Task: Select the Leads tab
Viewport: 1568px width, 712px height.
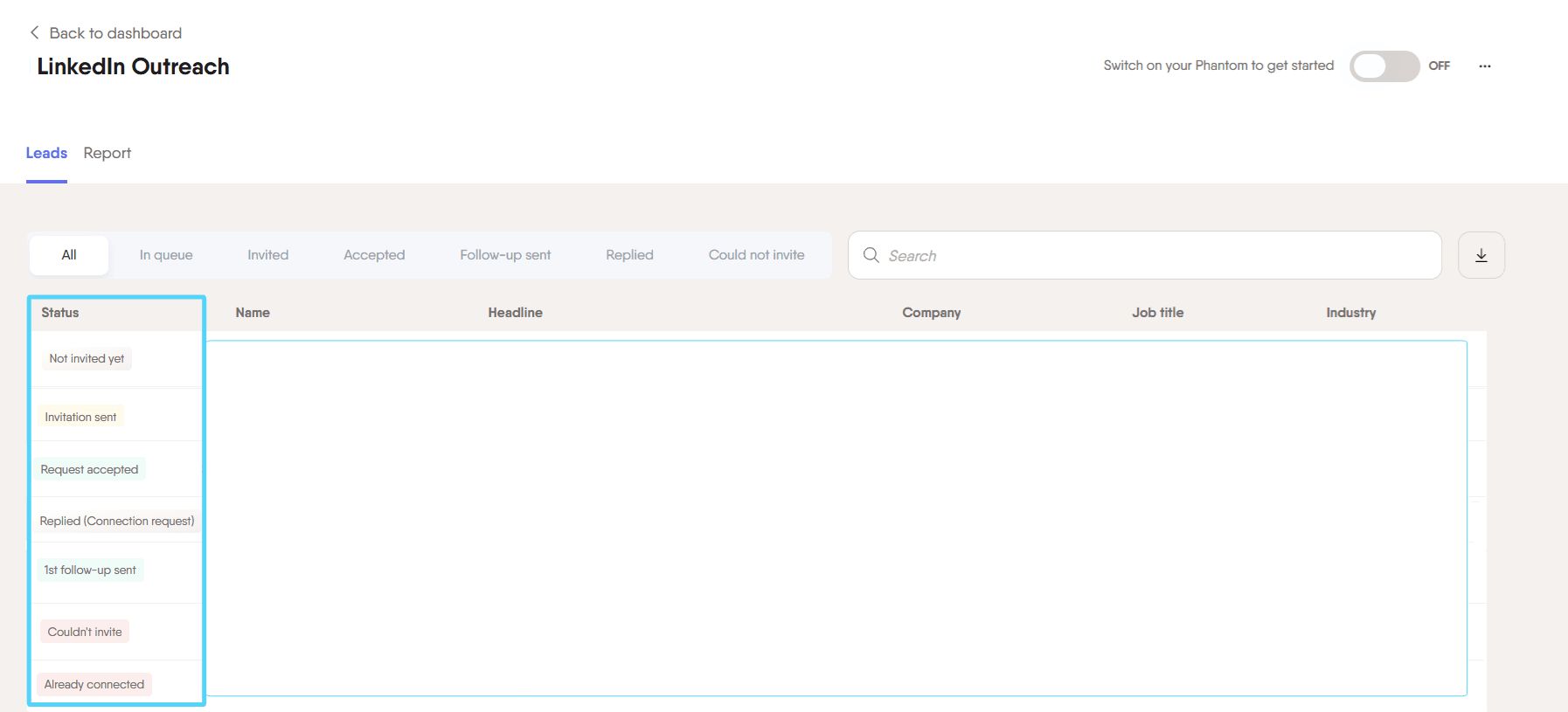Action: tap(46, 153)
